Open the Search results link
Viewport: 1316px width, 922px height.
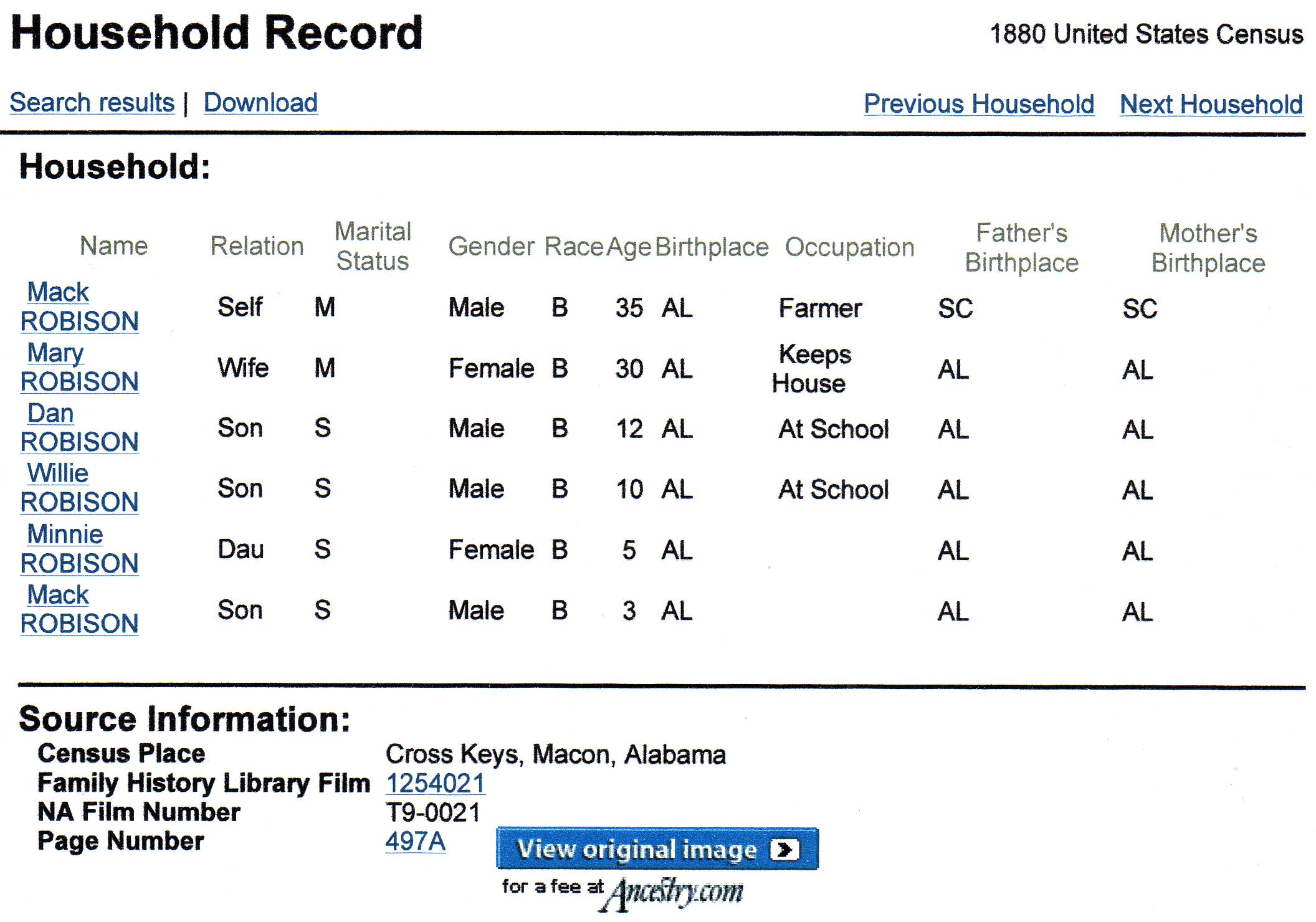[92, 103]
